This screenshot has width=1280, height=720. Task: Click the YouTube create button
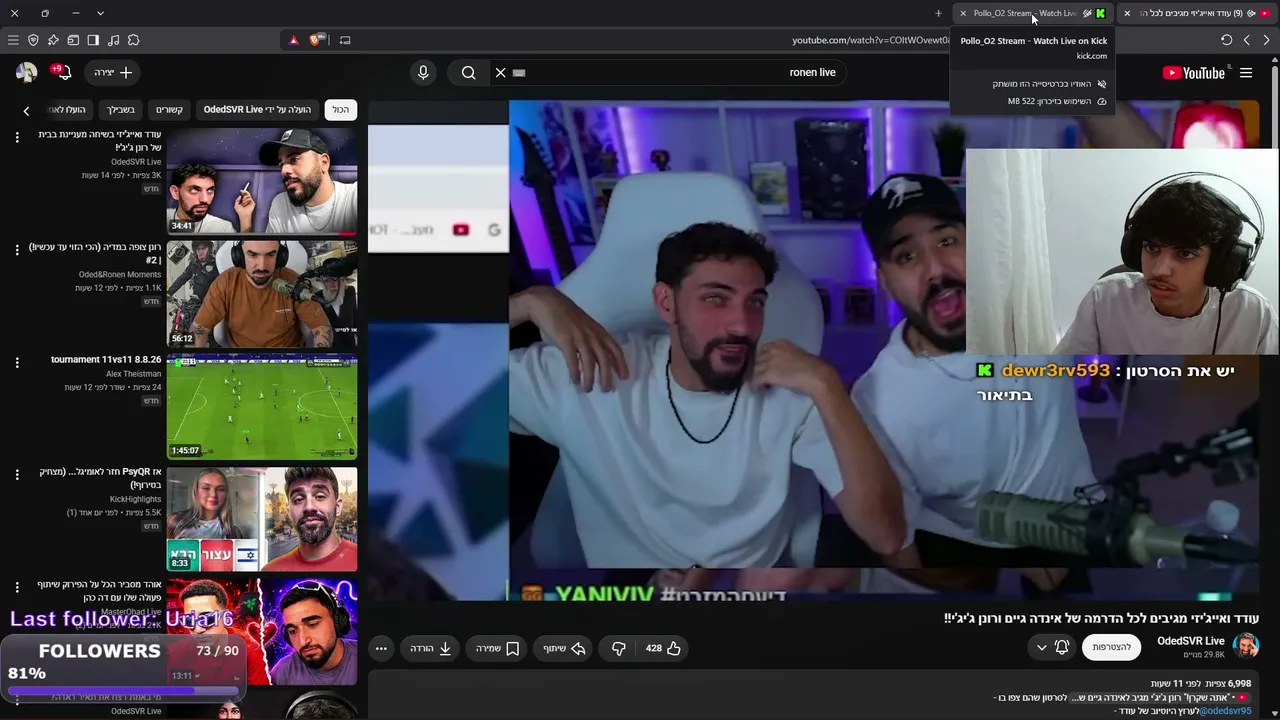[113, 72]
